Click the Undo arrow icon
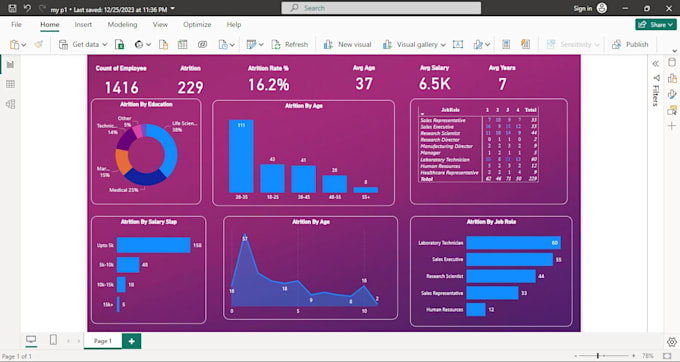Viewport: 680px width, 362px height. (x=27, y=8)
